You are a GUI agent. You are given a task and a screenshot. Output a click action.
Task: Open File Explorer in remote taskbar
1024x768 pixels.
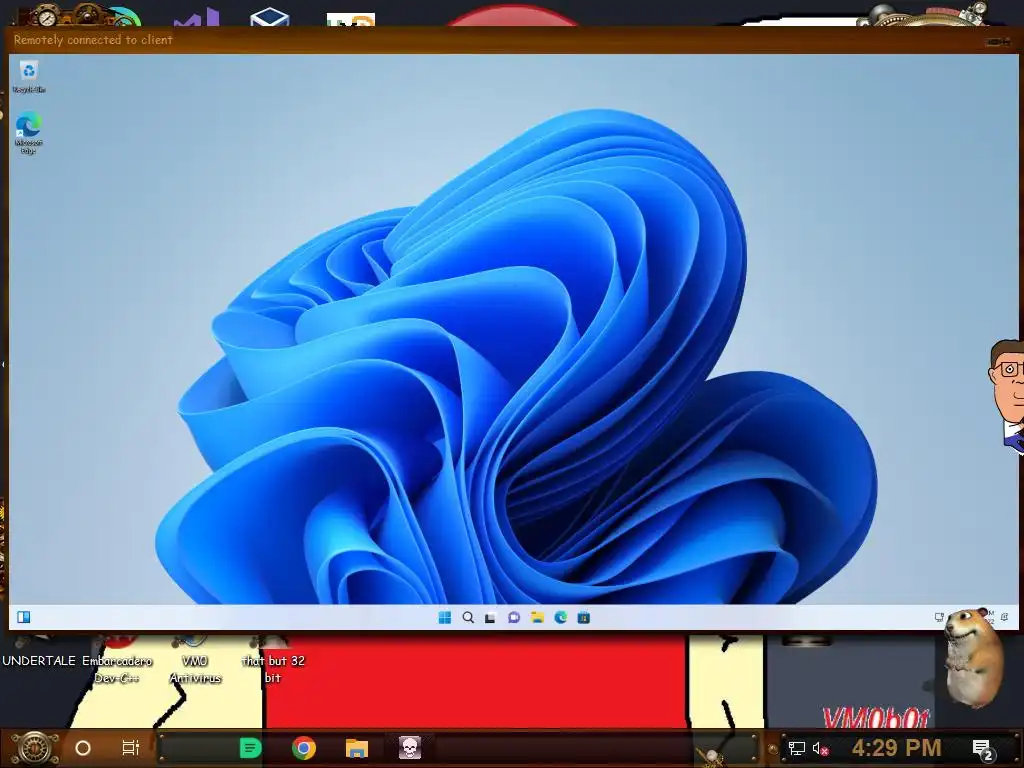537,617
